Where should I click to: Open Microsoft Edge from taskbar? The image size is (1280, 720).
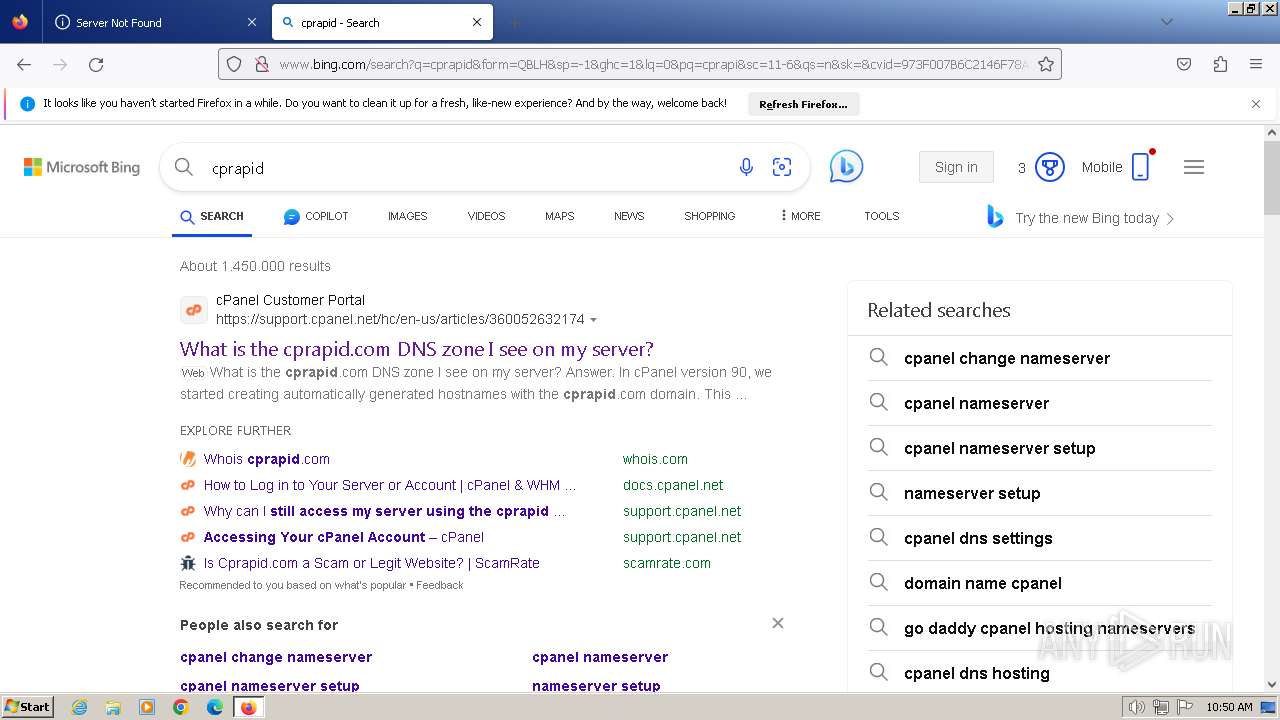tap(215, 707)
